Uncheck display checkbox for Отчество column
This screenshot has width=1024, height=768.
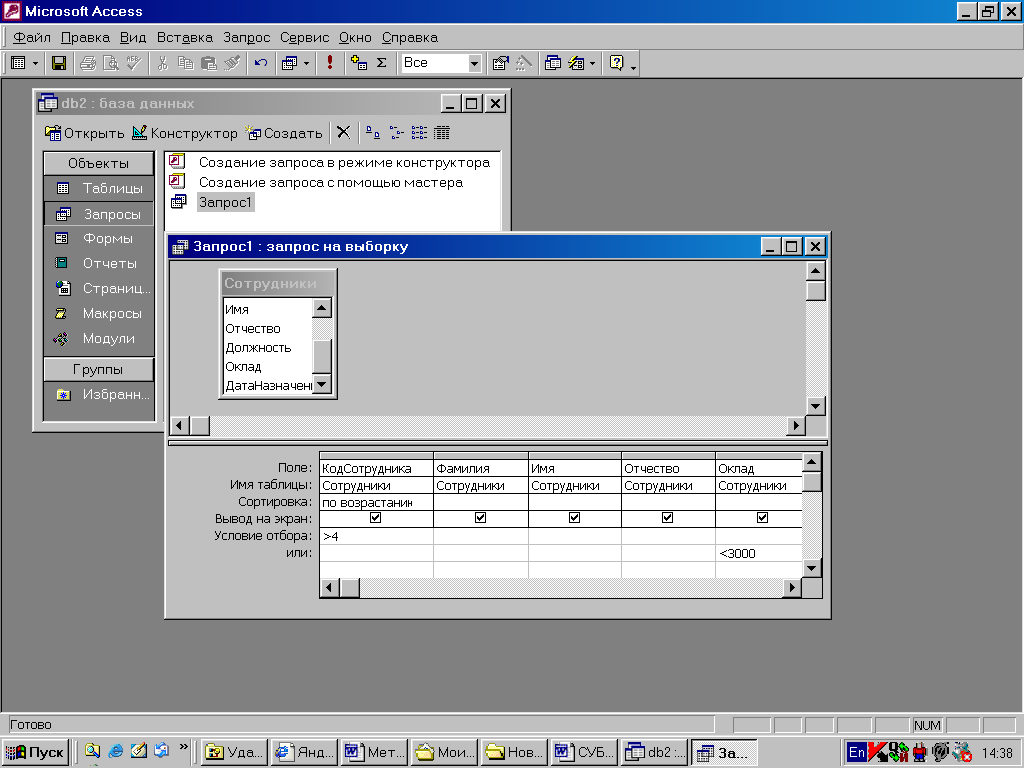pos(667,518)
